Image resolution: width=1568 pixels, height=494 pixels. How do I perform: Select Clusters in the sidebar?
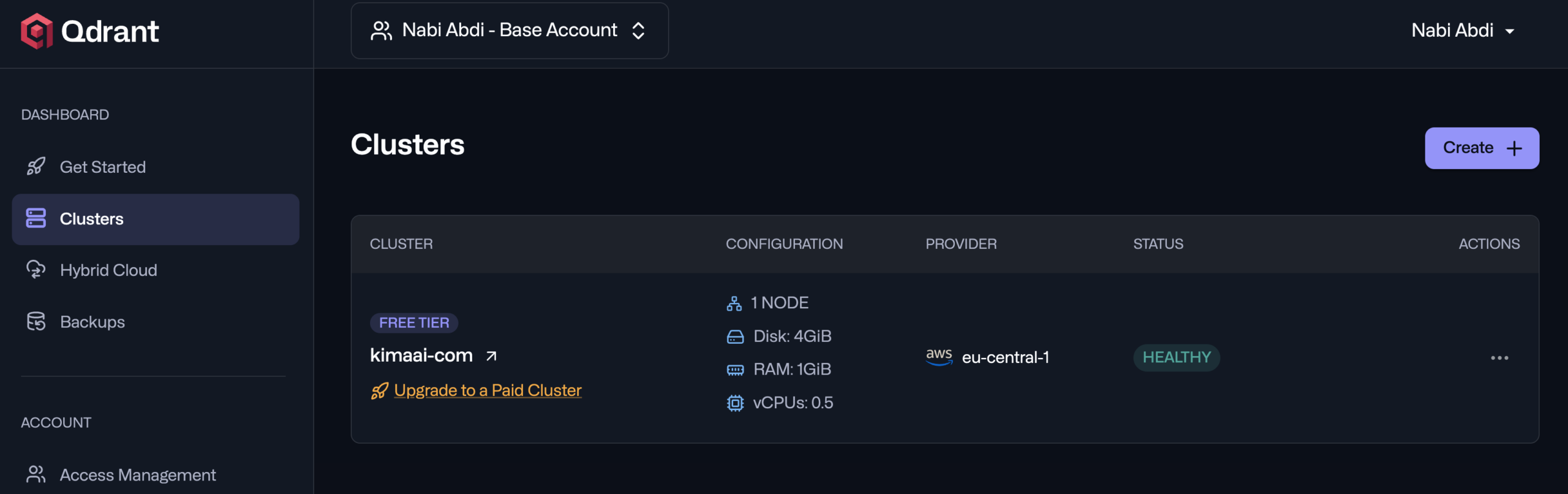point(156,219)
